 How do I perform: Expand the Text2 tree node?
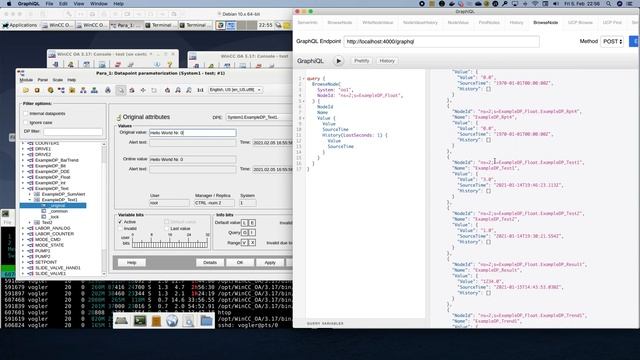coord(29,222)
